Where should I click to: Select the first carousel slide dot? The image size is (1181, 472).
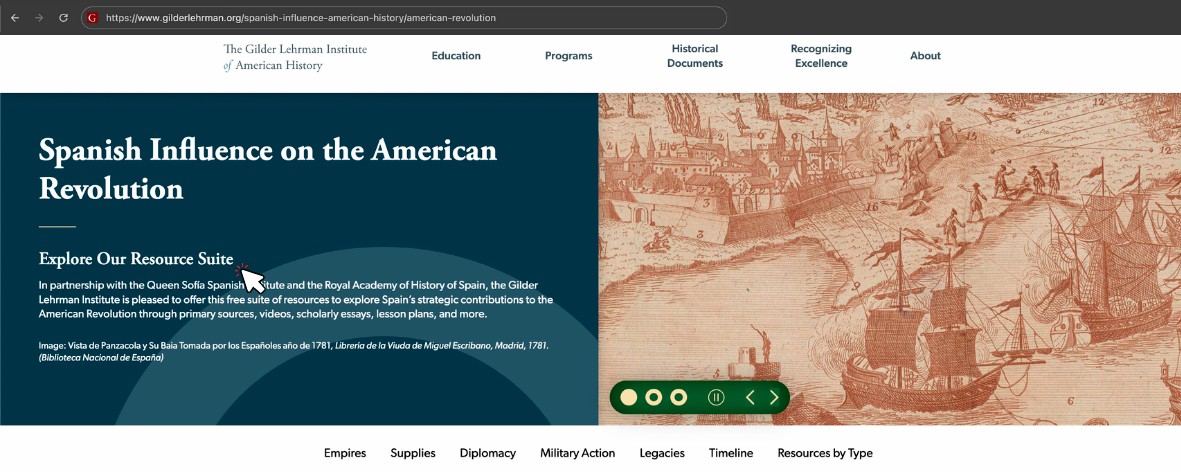(629, 397)
